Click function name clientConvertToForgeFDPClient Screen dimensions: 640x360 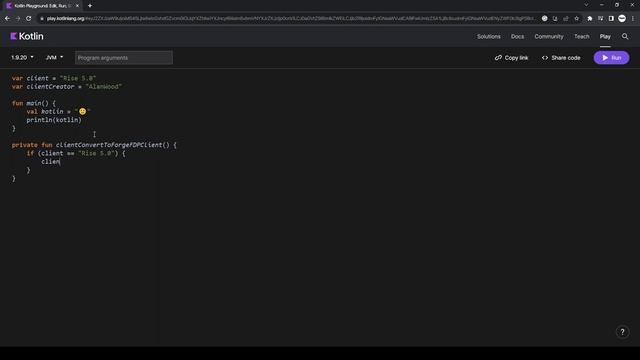tap(109, 145)
